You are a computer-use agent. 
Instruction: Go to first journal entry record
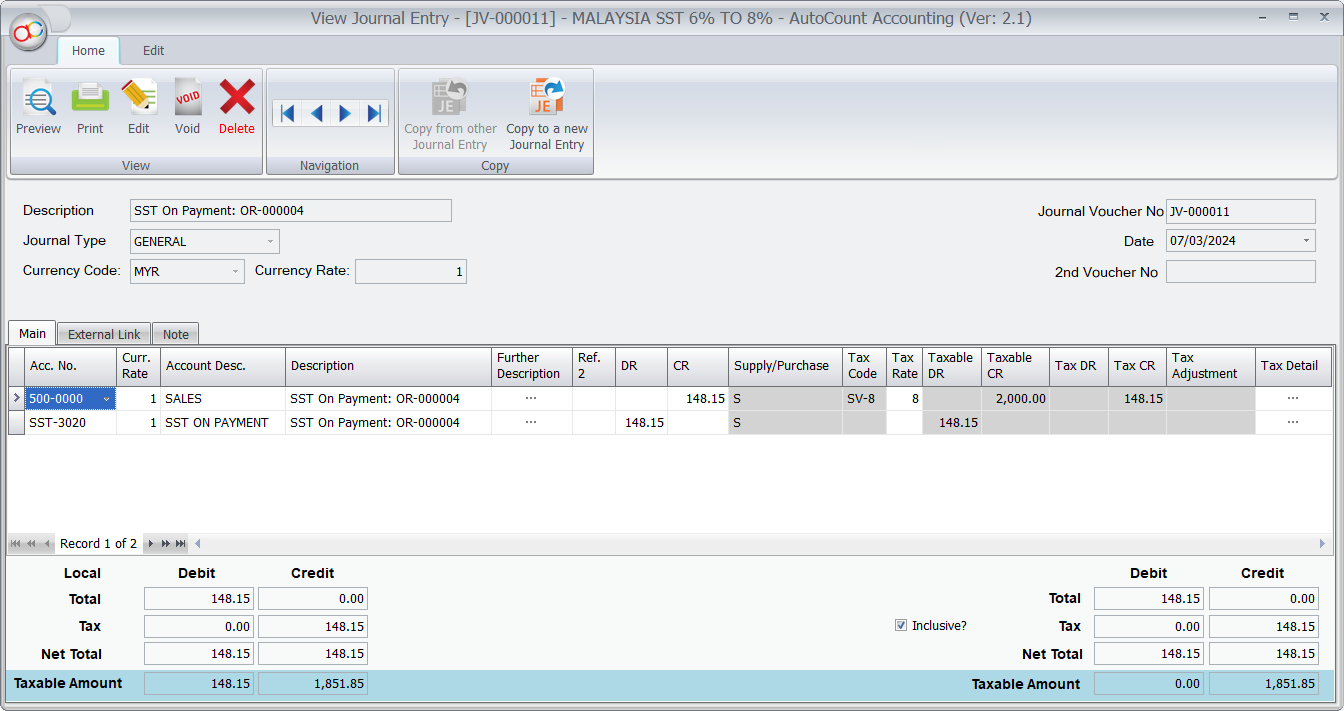click(287, 113)
